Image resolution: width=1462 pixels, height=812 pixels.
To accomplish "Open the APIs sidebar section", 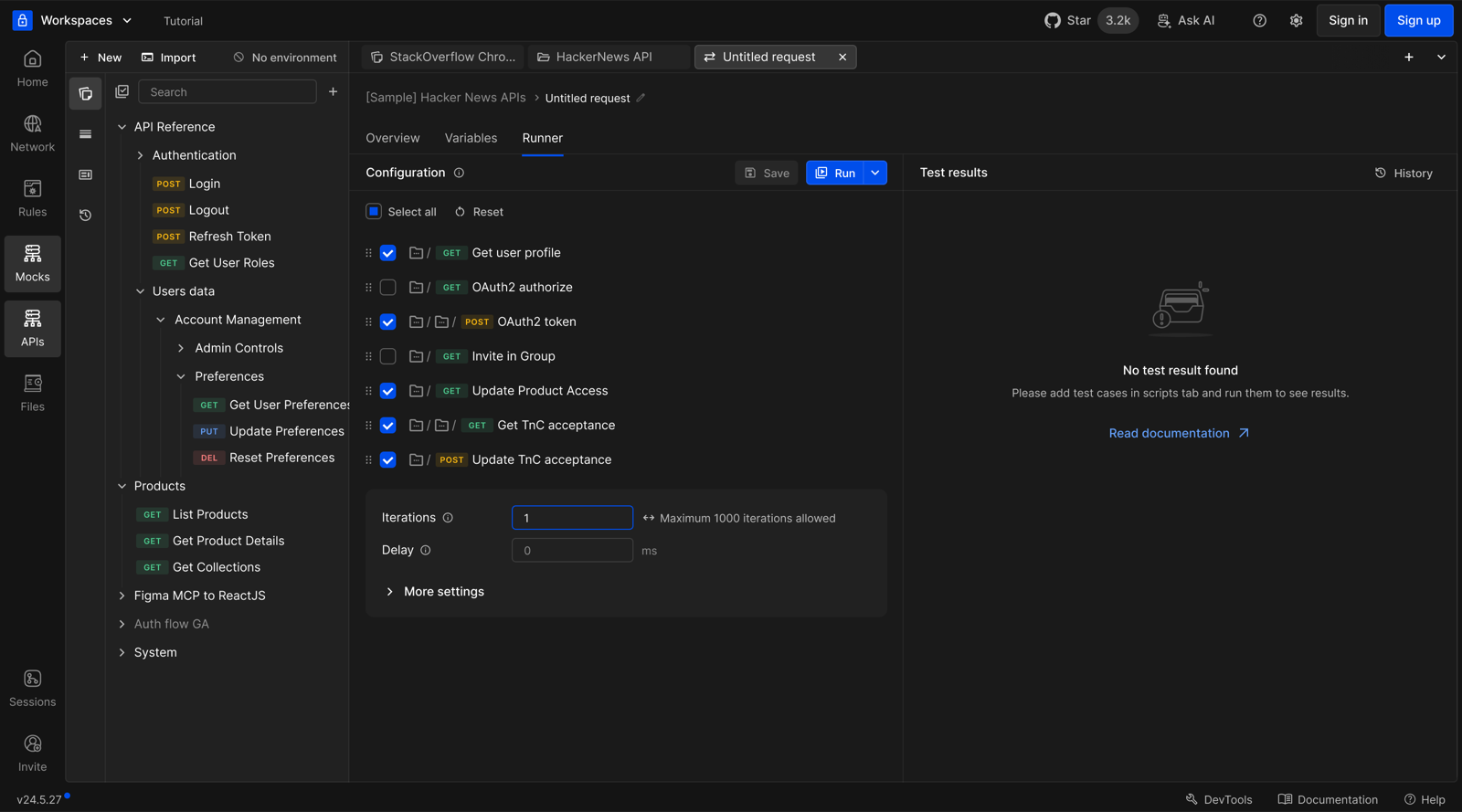I will click(x=33, y=329).
